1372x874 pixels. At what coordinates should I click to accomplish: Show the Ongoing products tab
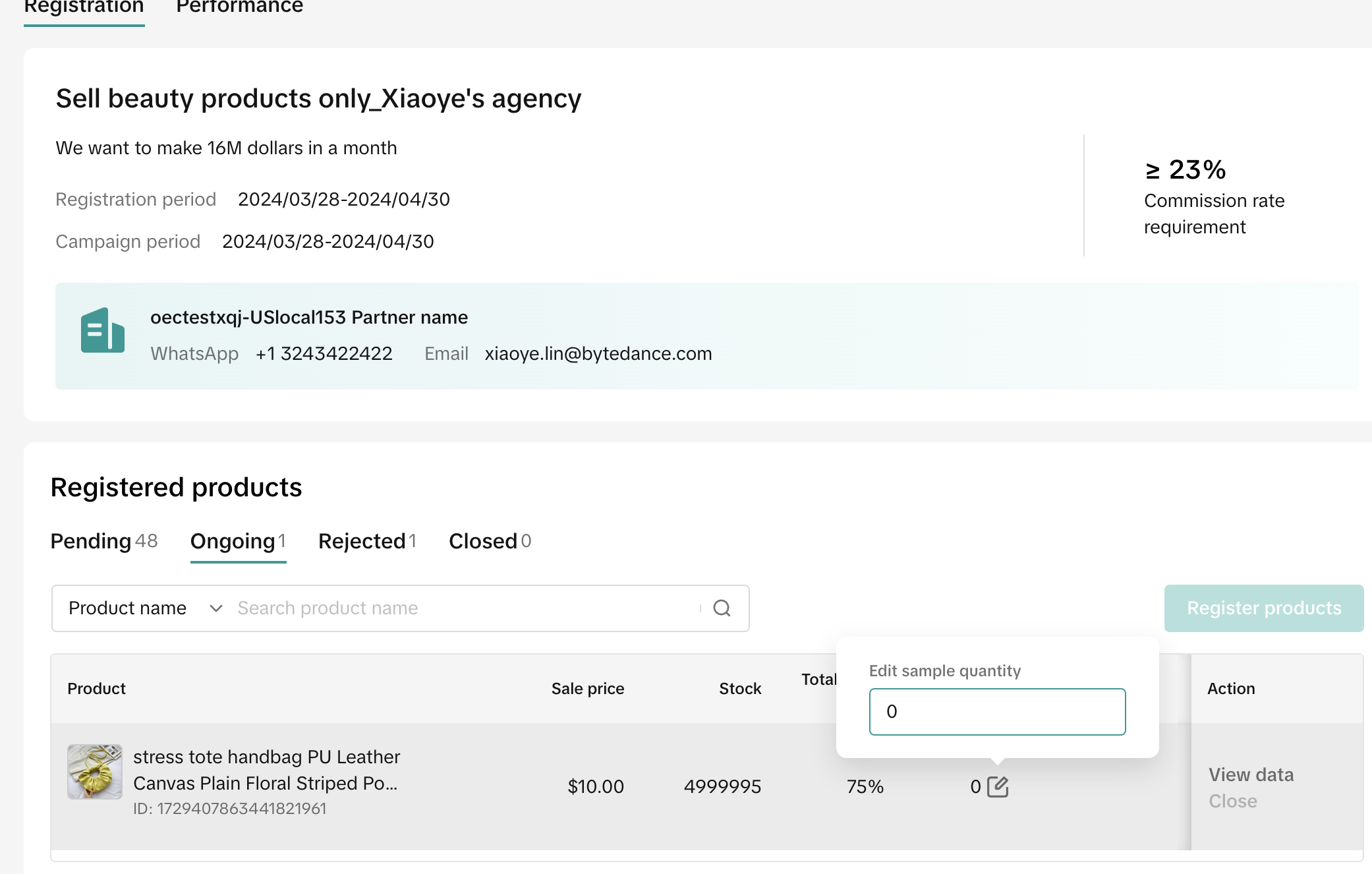pyautogui.click(x=238, y=541)
